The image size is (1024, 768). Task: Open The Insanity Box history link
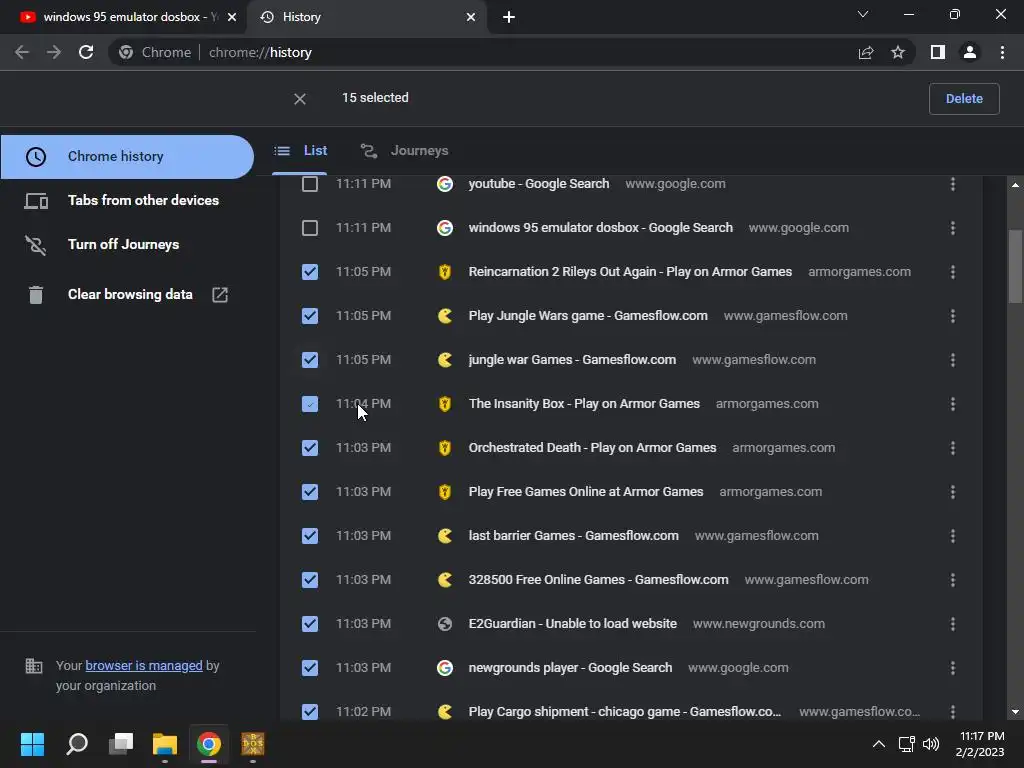(584, 404)
